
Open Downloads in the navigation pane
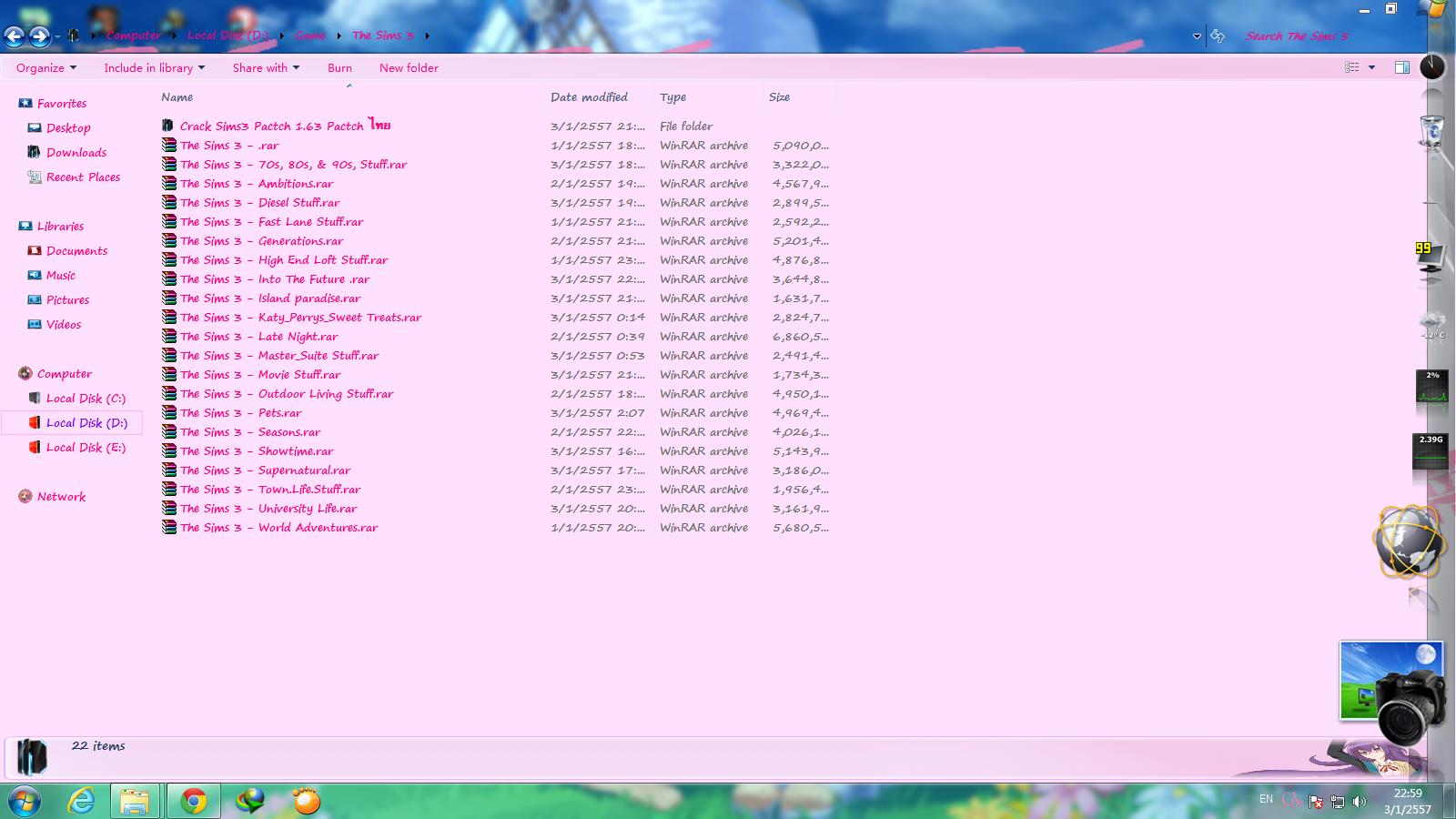(x=76, y=153)
